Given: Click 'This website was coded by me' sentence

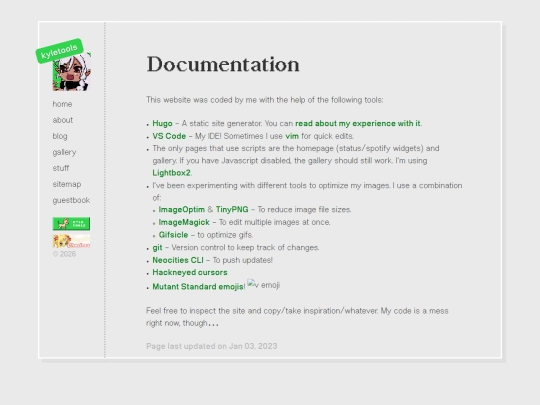Looking at the screenshot, I should [264, 100].
